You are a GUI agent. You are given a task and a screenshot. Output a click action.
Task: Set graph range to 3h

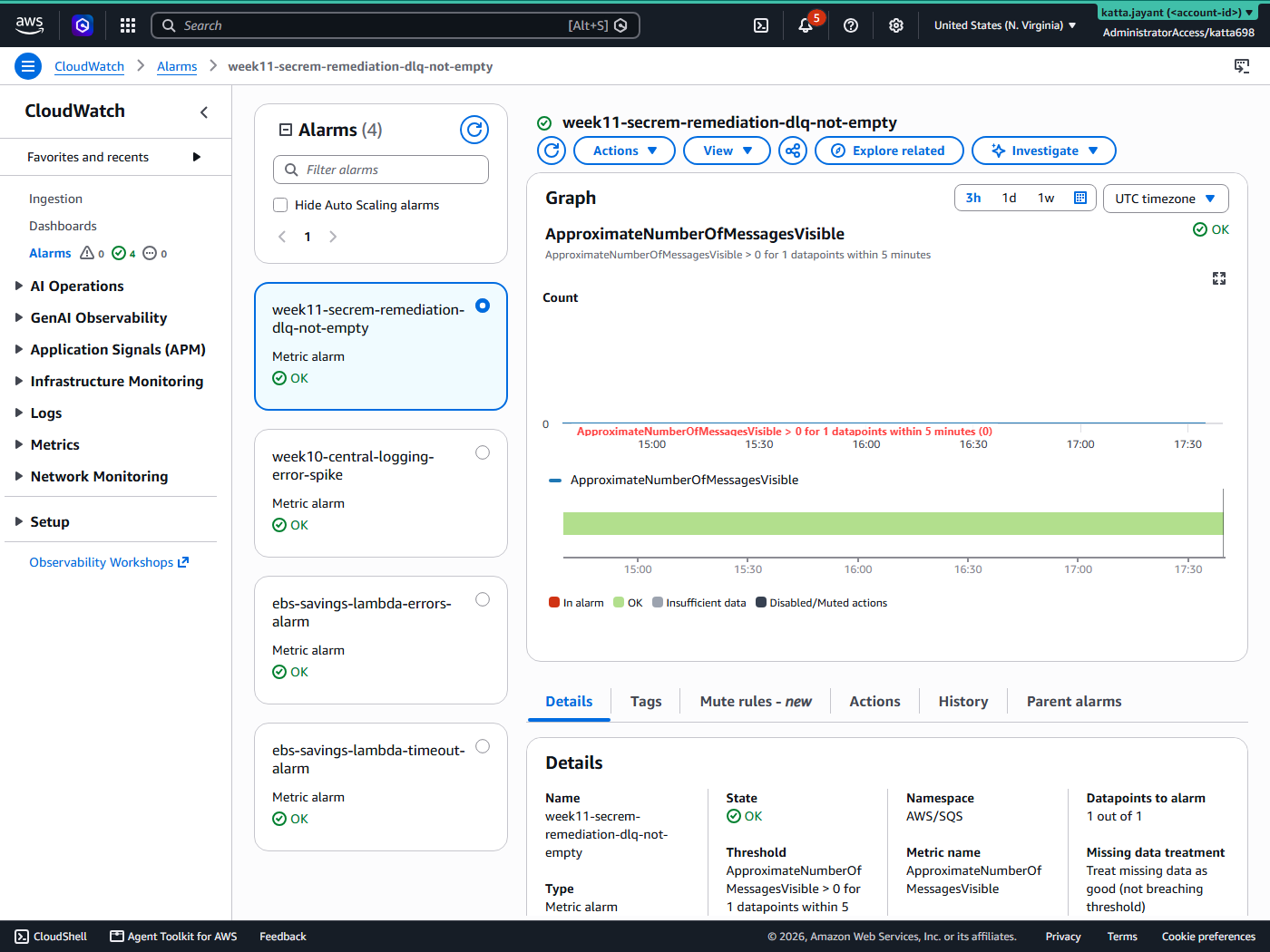(973, 198)
